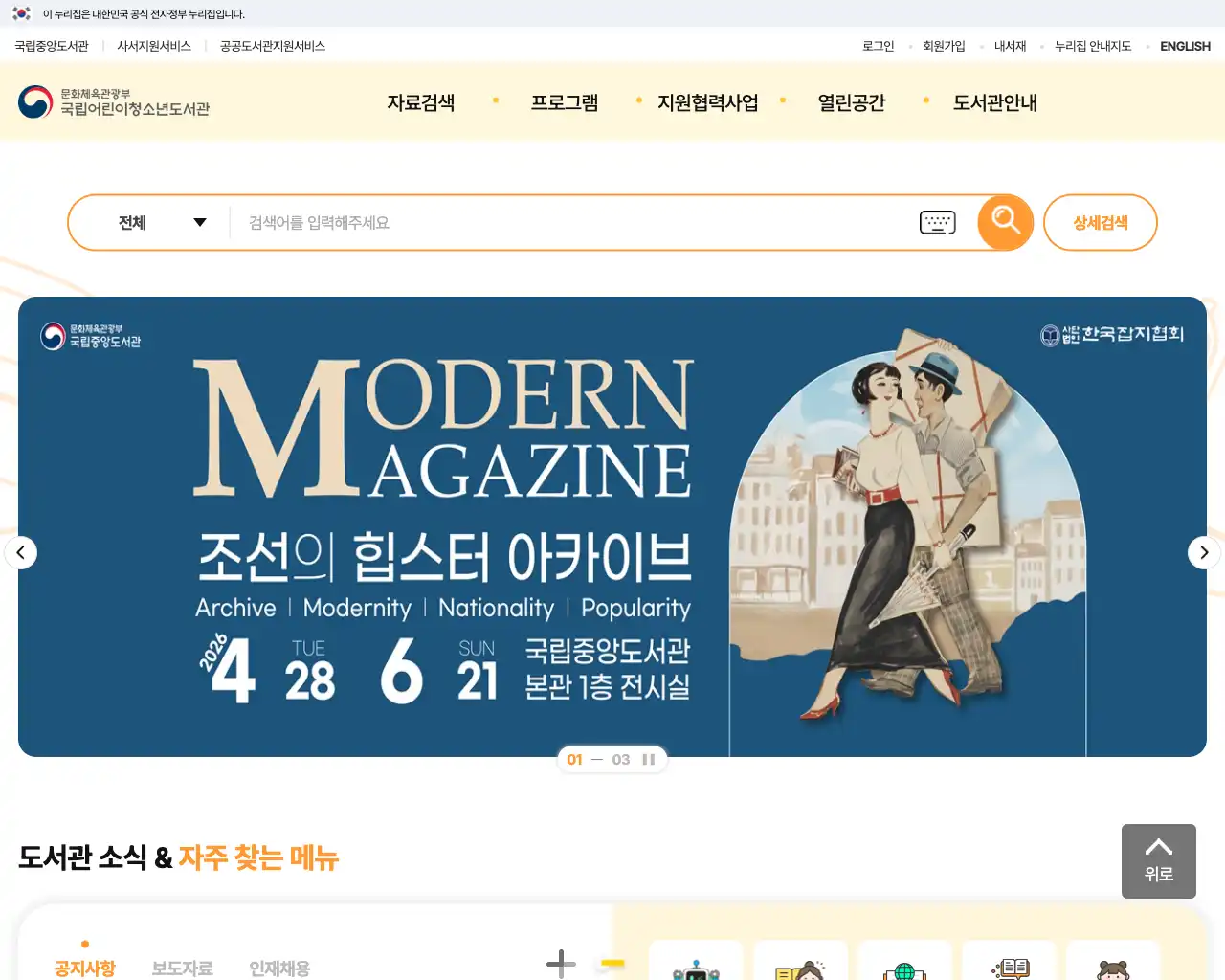
Task: Show previous banner slide arrow
Action: [21, 552]
